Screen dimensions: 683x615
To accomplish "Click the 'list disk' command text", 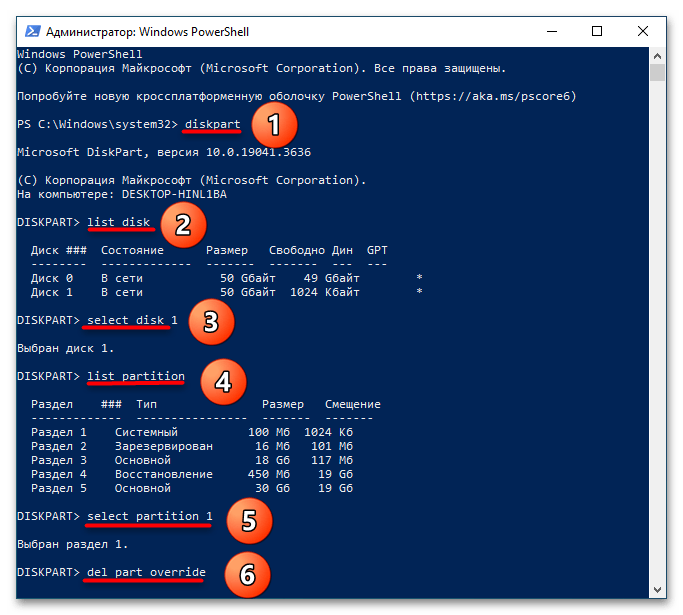I will point(118,222).
